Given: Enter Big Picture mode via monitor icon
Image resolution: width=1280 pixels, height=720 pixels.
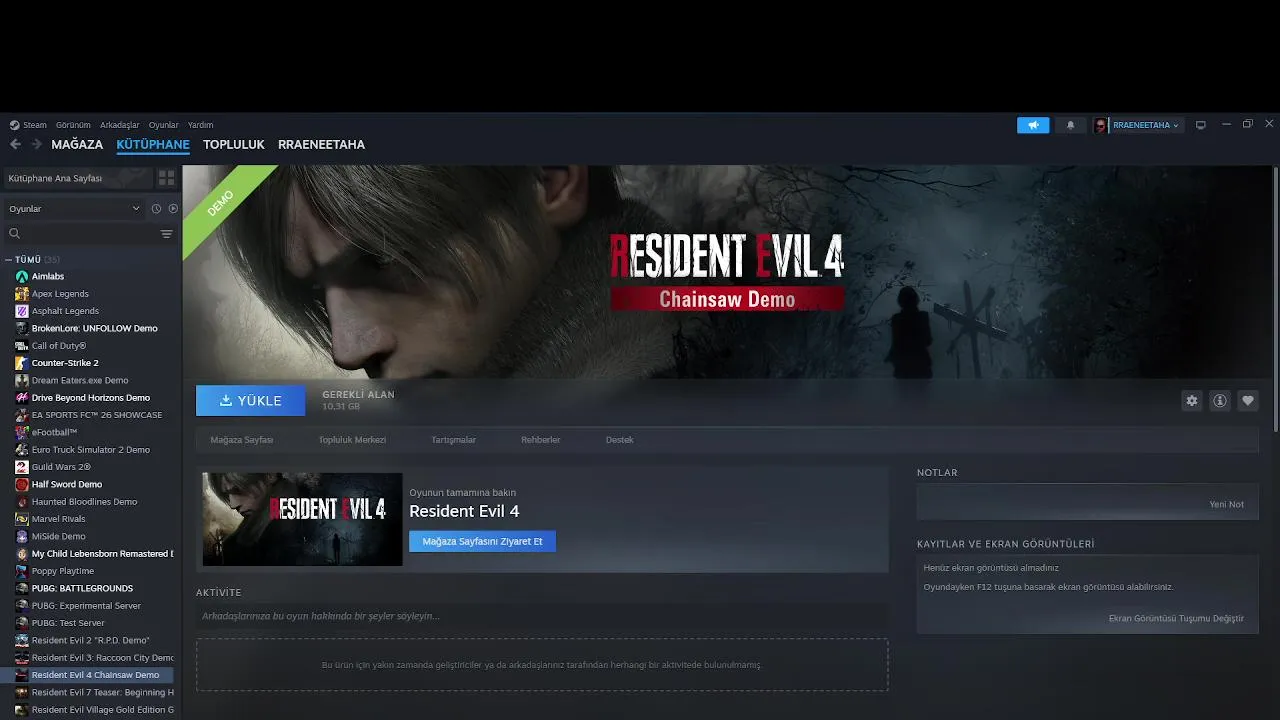Looking at the screenshot, I should tap(1201, 125).
